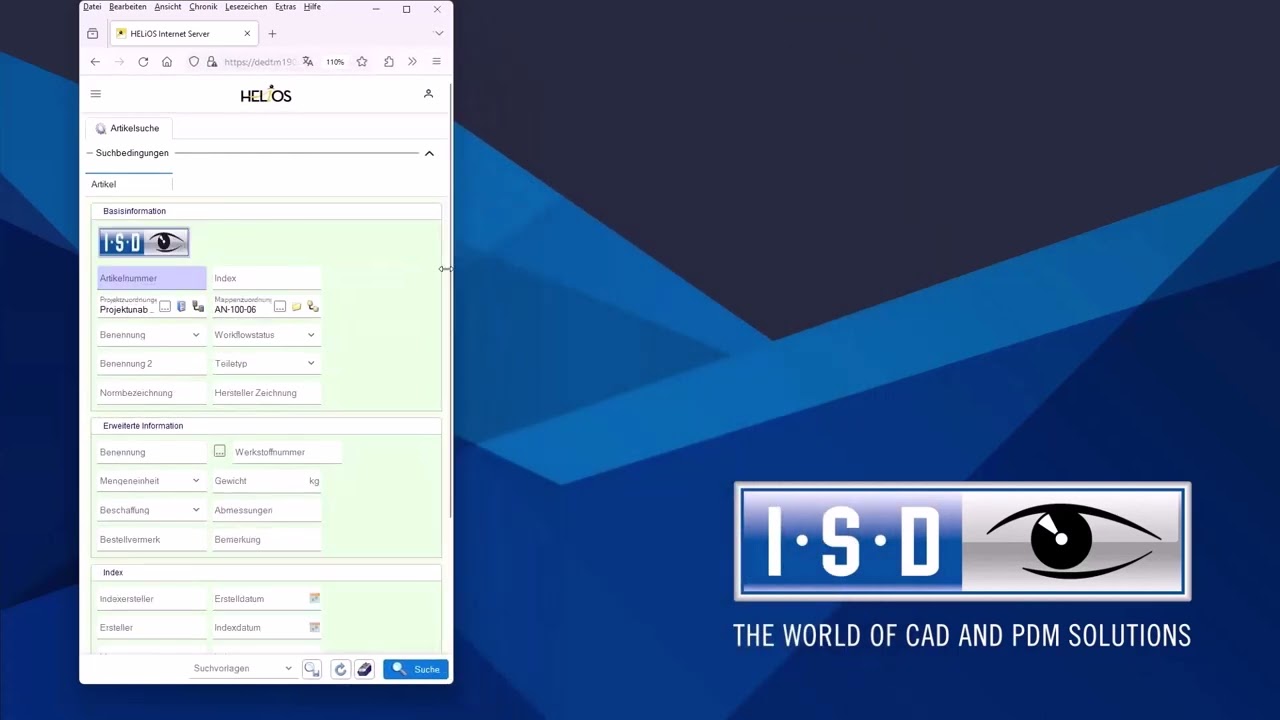Open the Ansicht menu

point(168,7)
